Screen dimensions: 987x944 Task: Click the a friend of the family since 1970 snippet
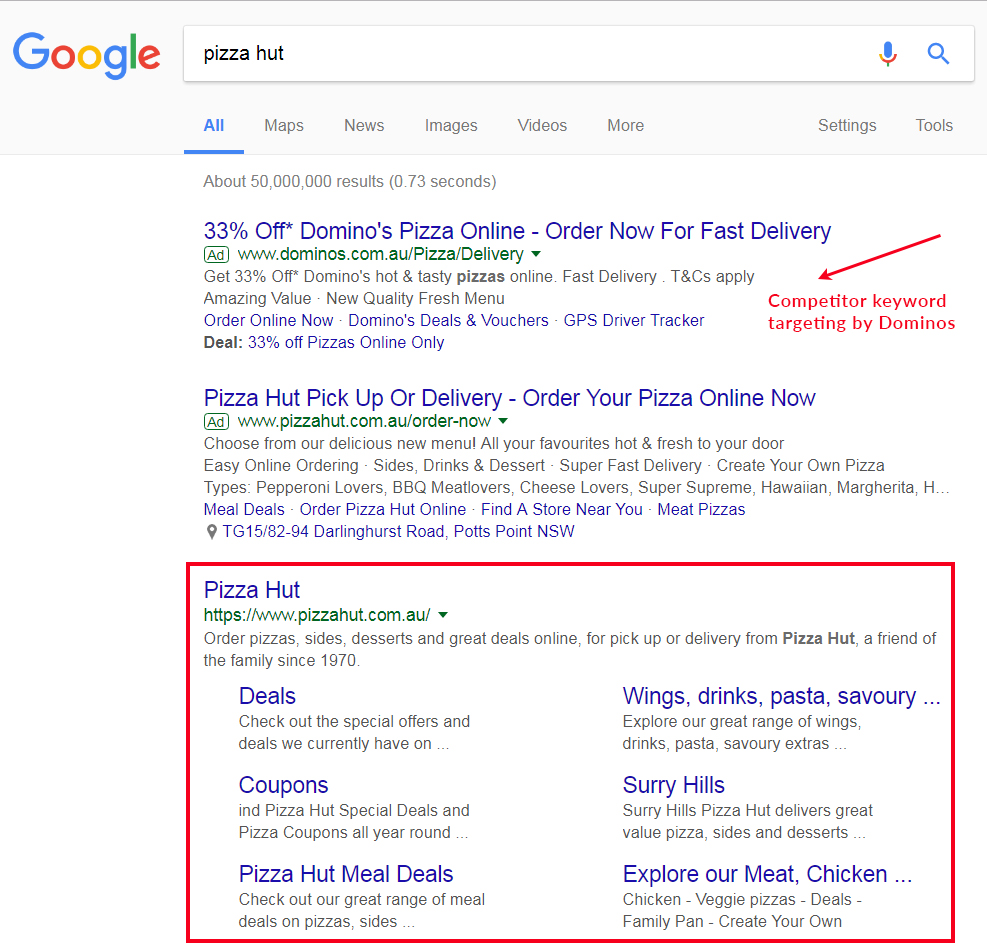[570, 649]
